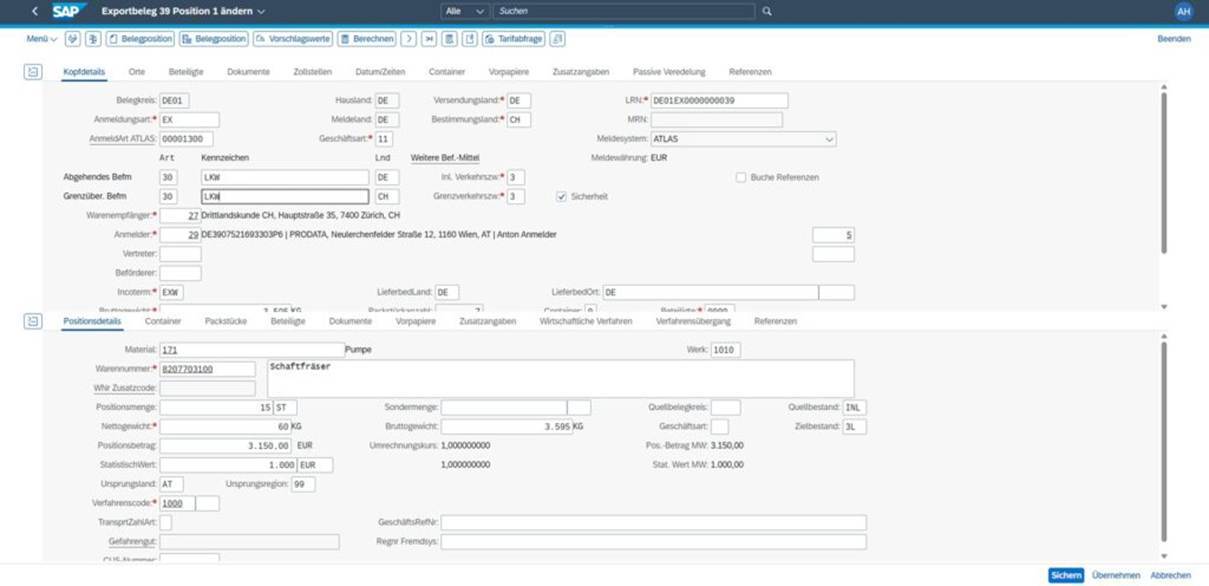Click the second Belegposition toolbar button

click(x=214, y=39)
